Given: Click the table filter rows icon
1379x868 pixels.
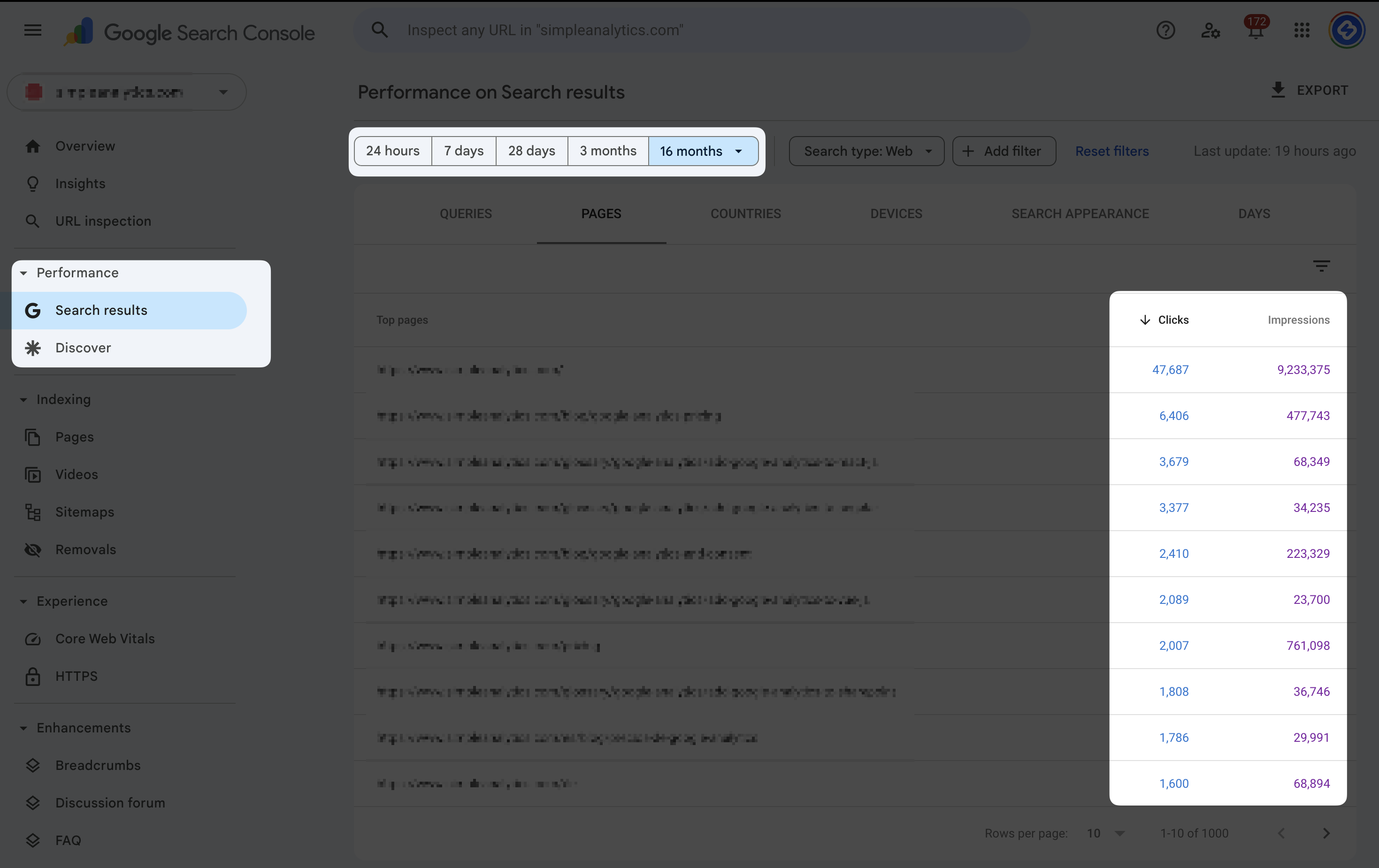Looking at the screenshot, I should [x=1321, y=266].
